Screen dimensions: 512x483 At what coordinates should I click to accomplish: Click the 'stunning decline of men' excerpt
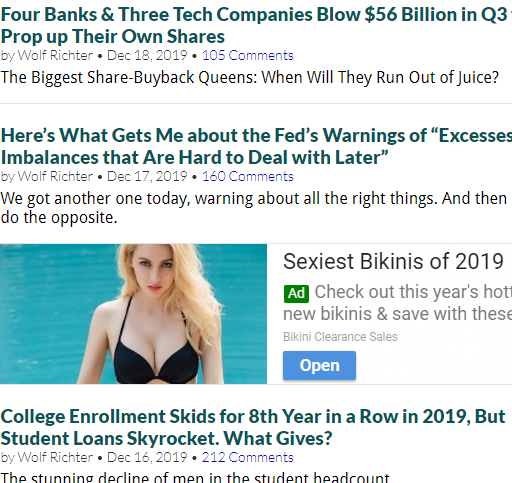[x=195, y=477]
